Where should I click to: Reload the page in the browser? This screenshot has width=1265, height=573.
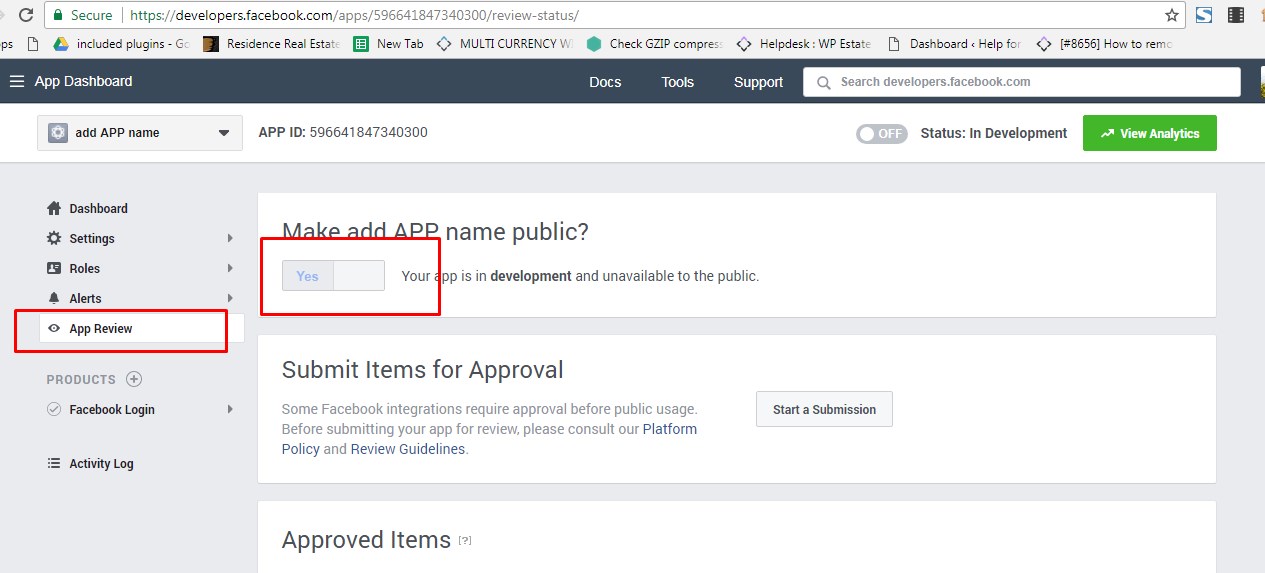26,15
